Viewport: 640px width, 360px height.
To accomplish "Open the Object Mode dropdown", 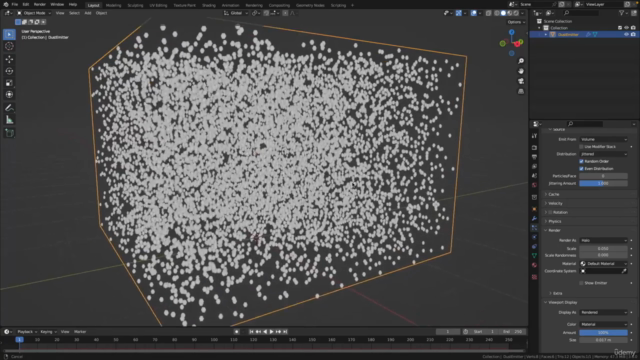I will (34, 13).
